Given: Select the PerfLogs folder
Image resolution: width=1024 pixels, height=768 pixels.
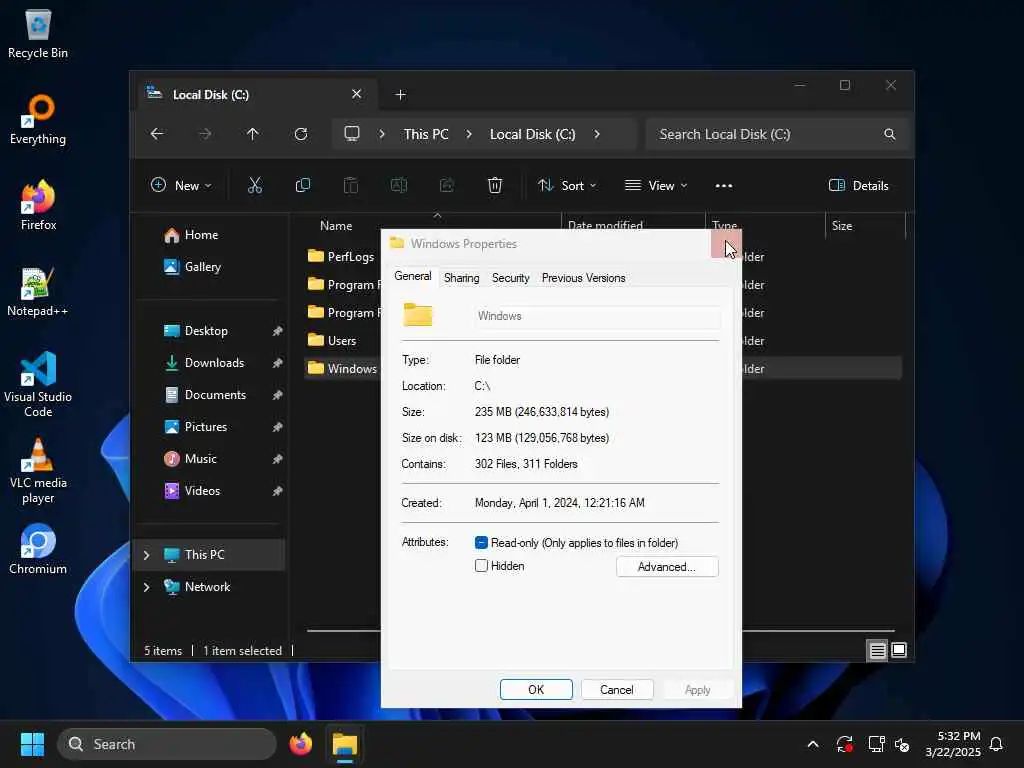Looking at the screenshot, I should (341, 257).
